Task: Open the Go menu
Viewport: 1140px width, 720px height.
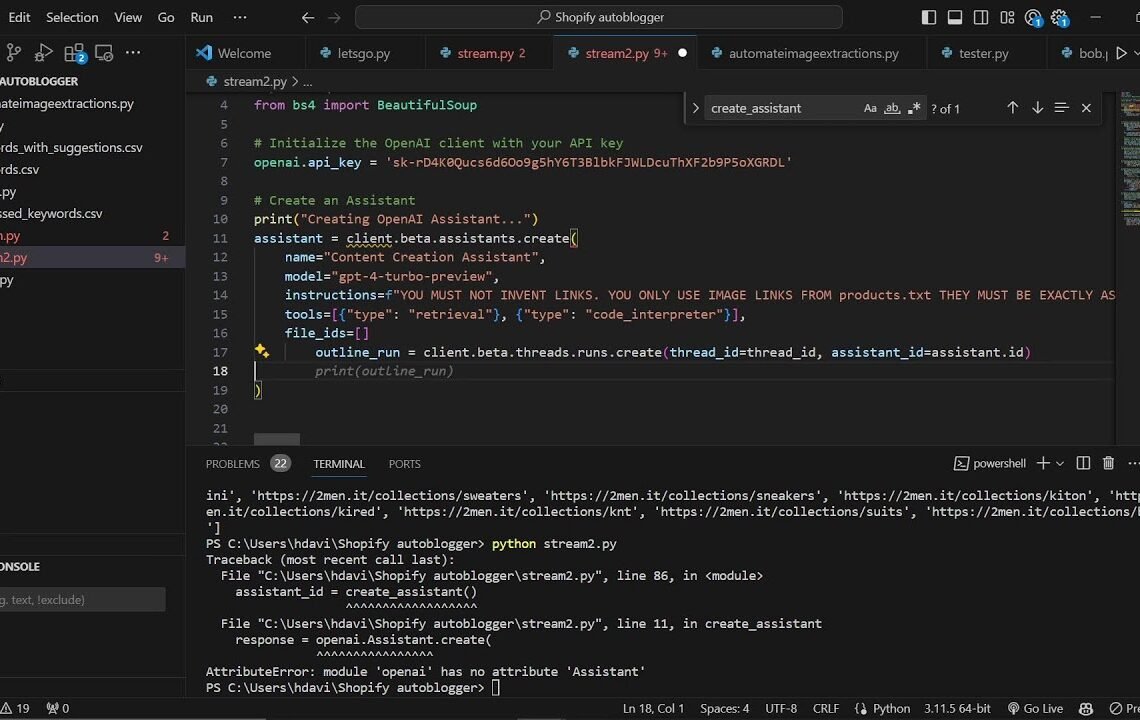Action: click(x=166, y=17)
